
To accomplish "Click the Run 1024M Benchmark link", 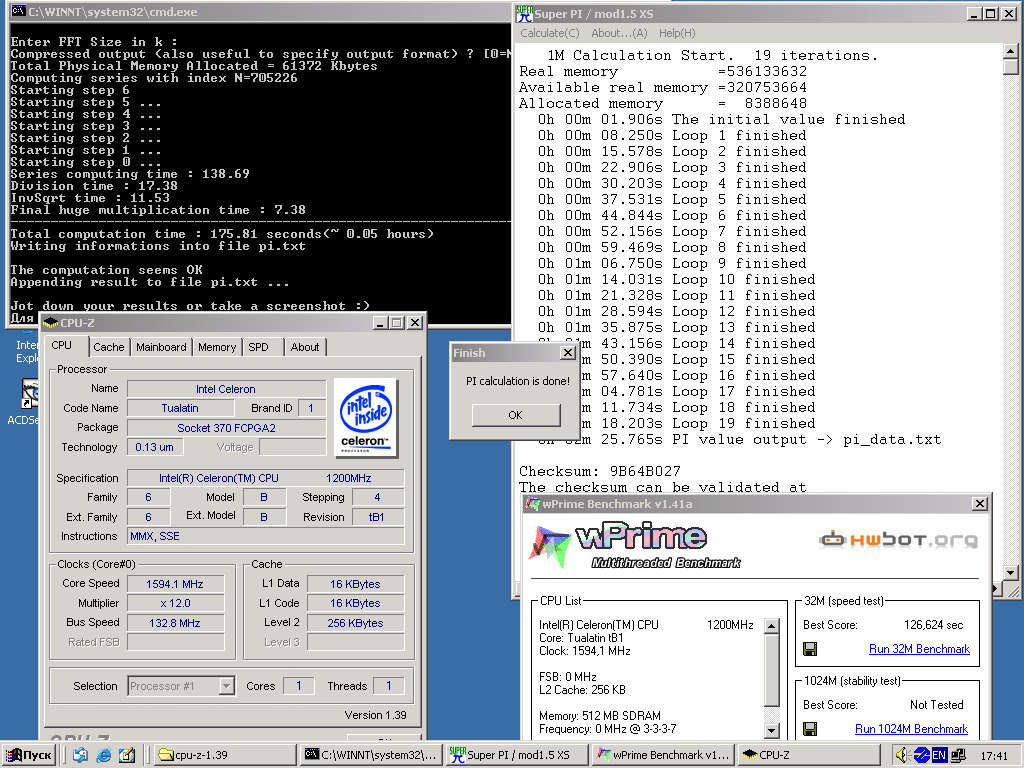I will pyautogui.click(x=911, y=729).
